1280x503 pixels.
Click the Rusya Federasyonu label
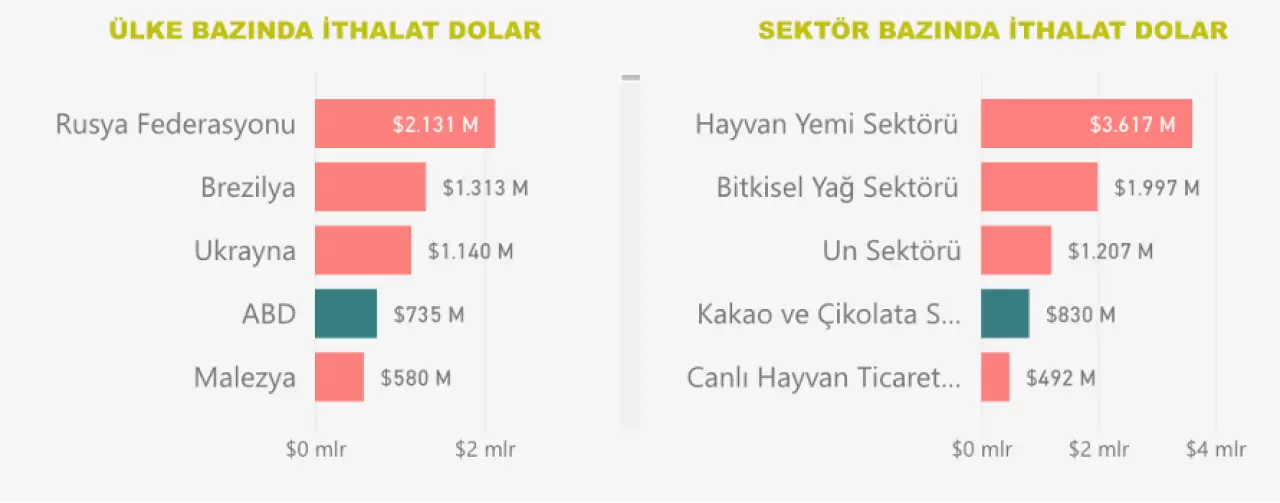[x=176, y=125]
